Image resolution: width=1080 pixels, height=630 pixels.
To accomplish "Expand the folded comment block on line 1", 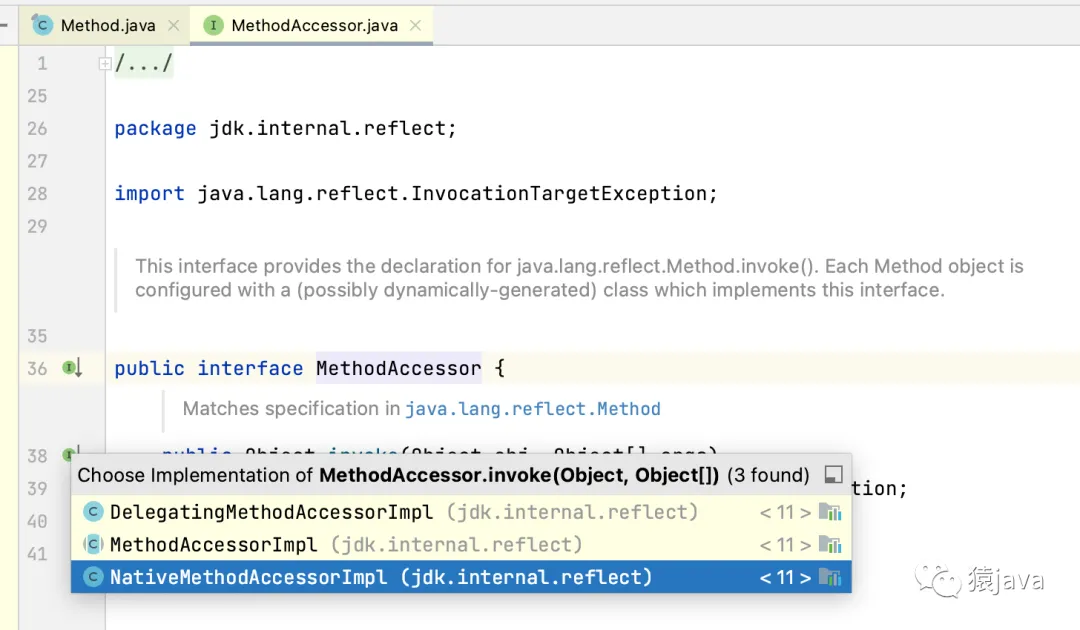I will pyautogui.click(x=104, y=64).
